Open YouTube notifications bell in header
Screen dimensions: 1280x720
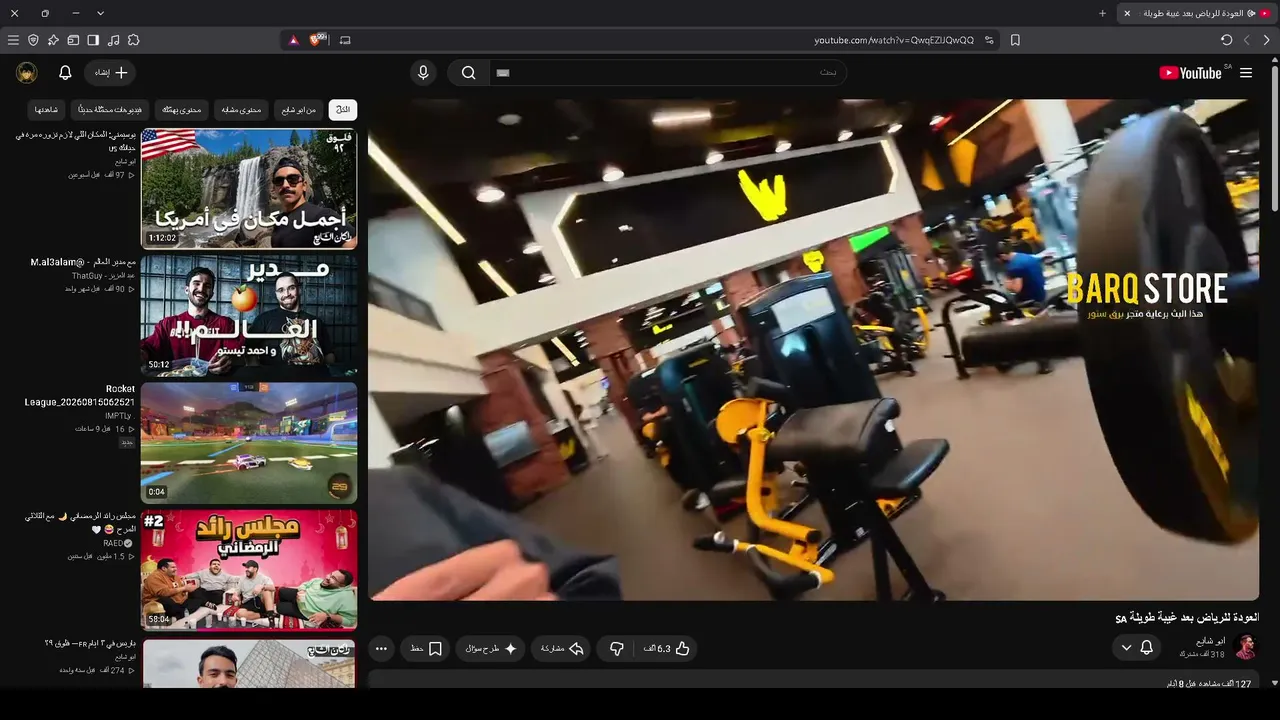tap(65, 73)
